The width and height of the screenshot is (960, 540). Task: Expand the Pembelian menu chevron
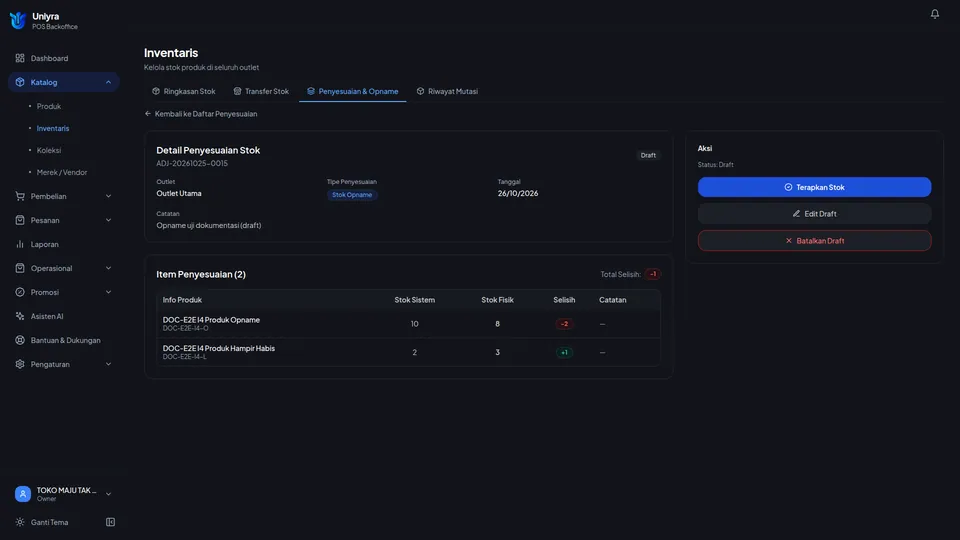pos(108,196)
